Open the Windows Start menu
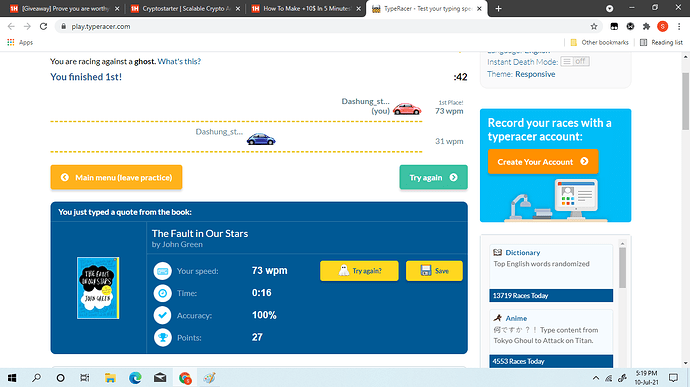Screen dimensions: 690x387 12,378
